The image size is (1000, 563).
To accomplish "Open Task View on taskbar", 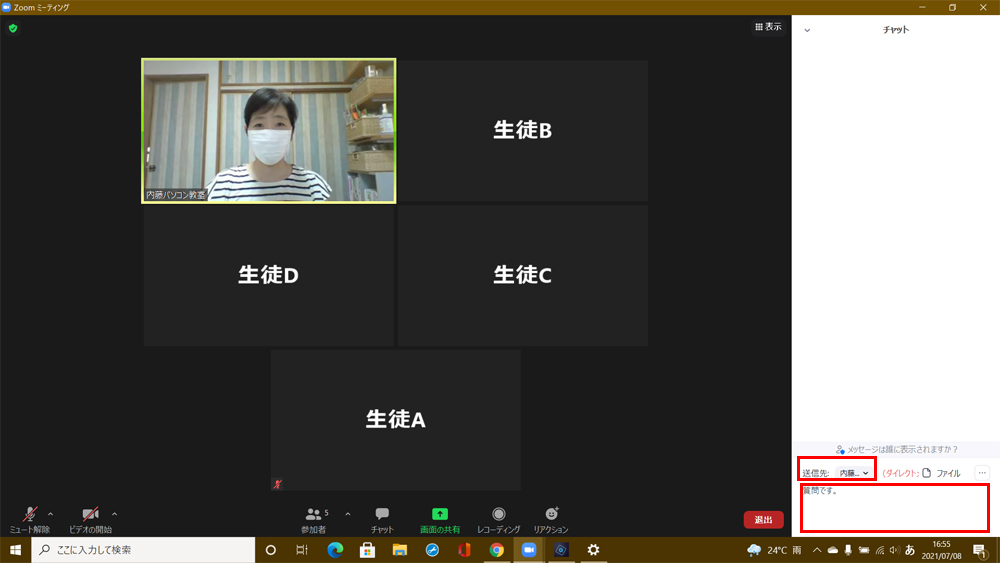I will (x=302, y=550).
